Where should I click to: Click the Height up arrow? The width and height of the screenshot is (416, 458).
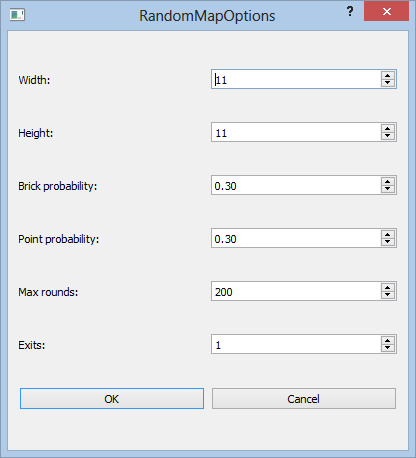tap(387, 128)
